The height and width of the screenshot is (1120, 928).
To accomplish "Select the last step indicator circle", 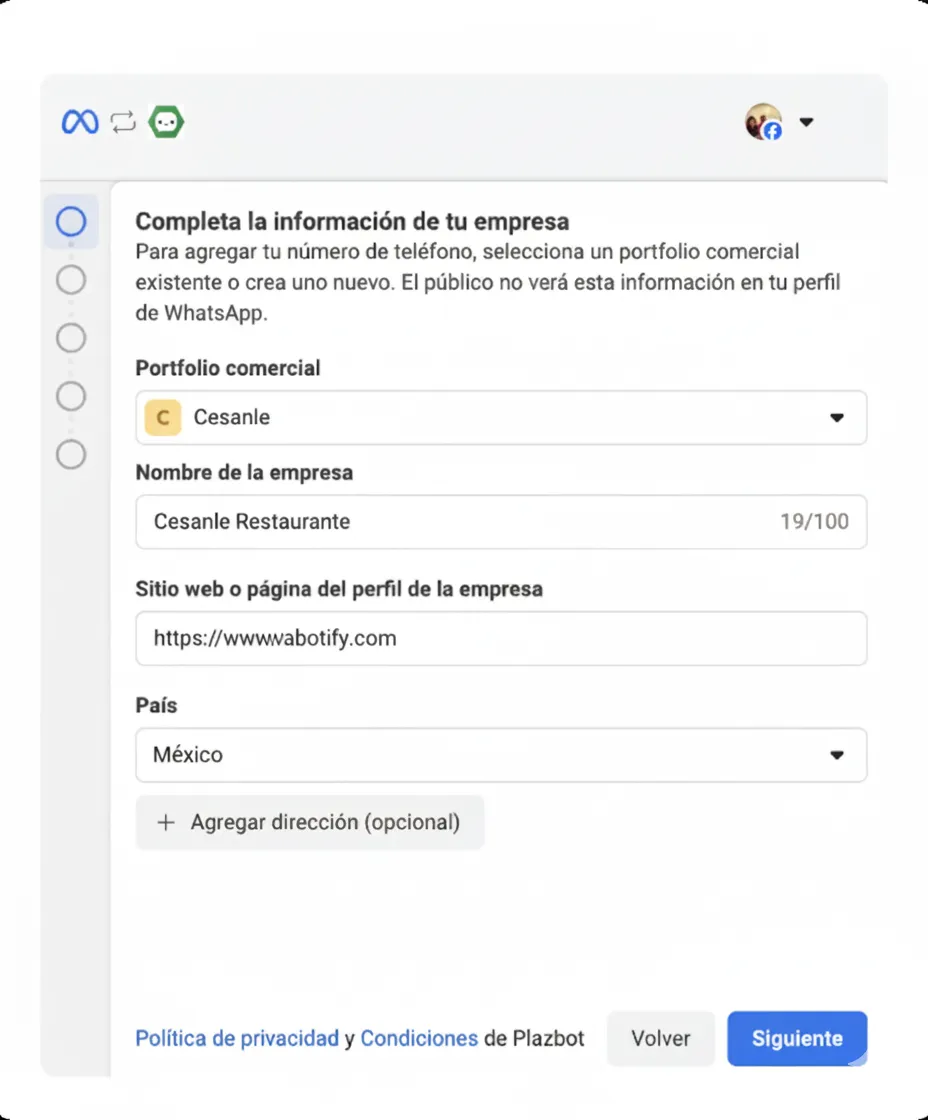I will pyautogui.click(x=71, y=455).
